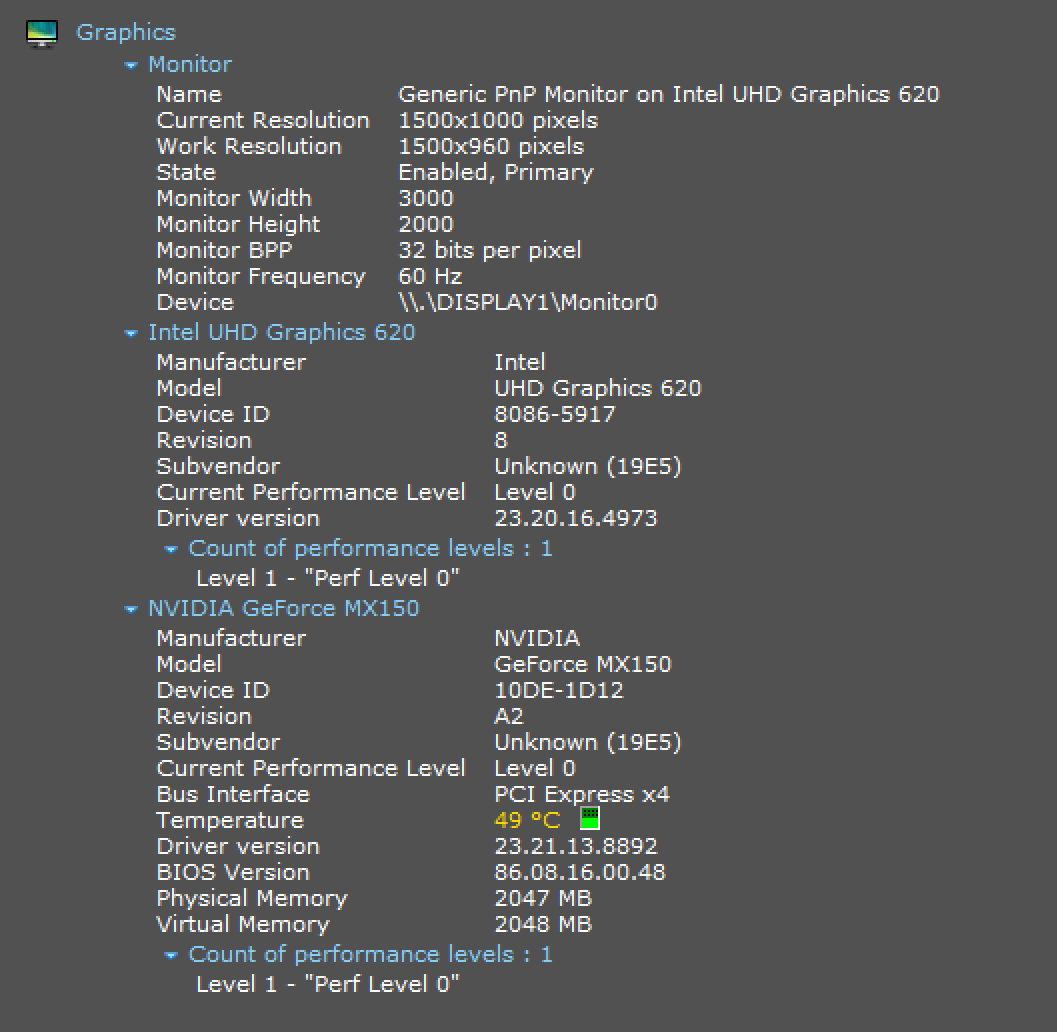Click the Graphics monitor icon
Screen dimensions: 1057x1032
pos(42,34)
